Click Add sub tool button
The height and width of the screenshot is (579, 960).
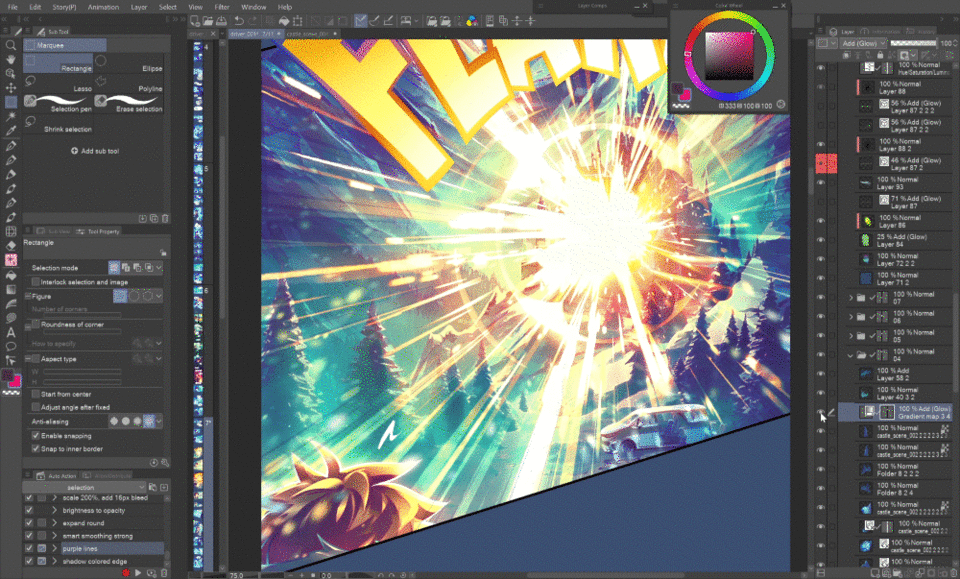click(94, 150)
